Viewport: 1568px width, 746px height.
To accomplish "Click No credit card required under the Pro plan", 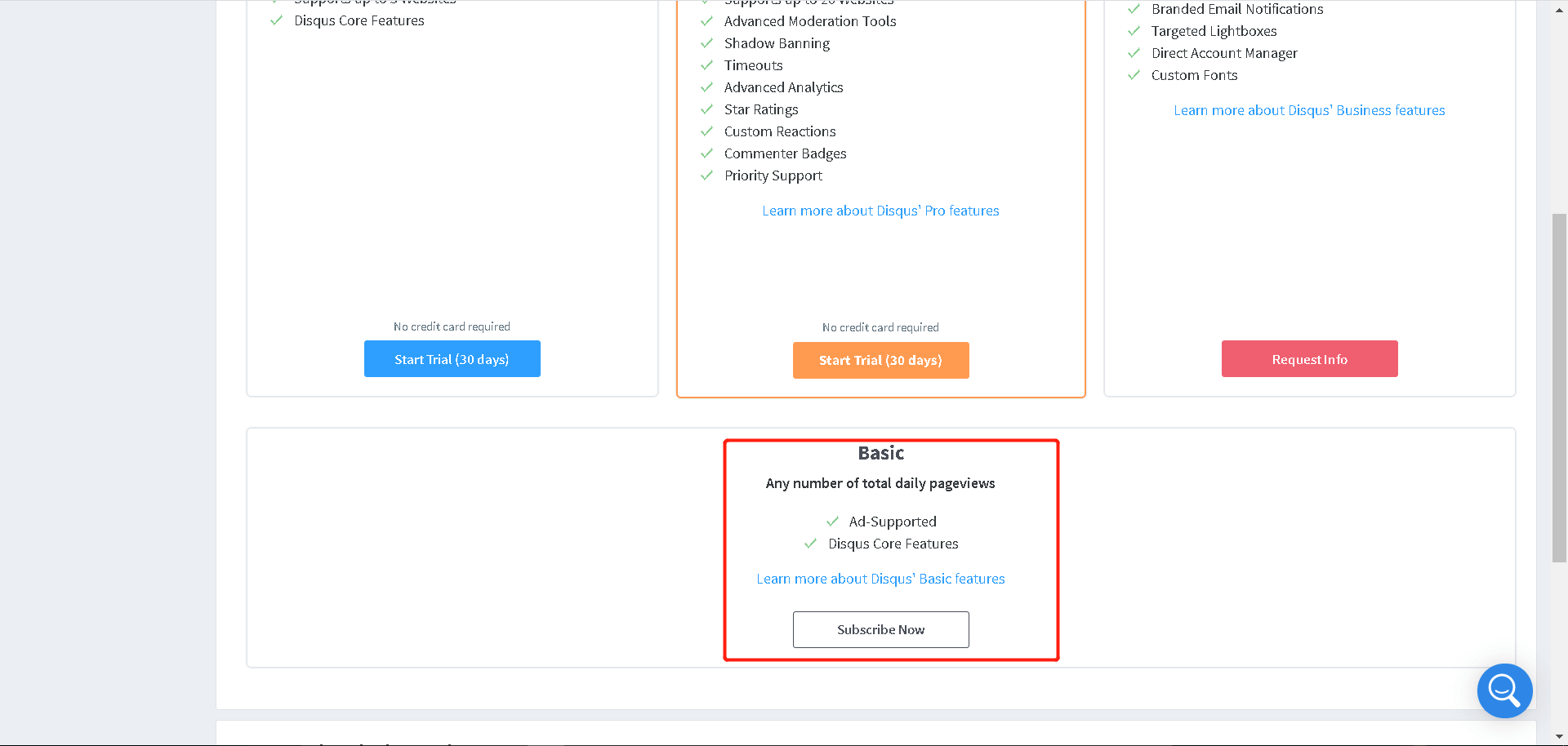I will tap(880, 327).
